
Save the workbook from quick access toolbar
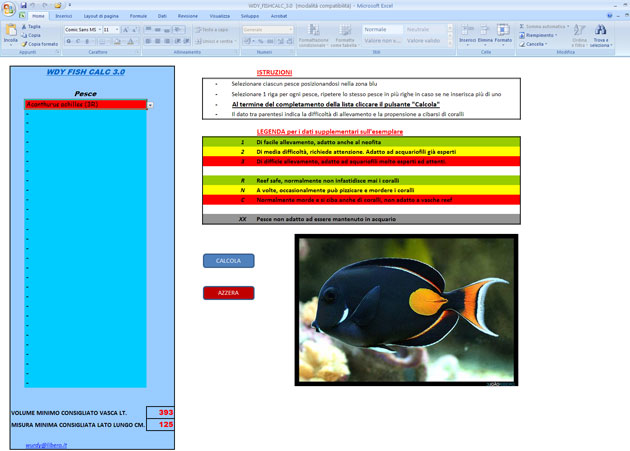23,6
